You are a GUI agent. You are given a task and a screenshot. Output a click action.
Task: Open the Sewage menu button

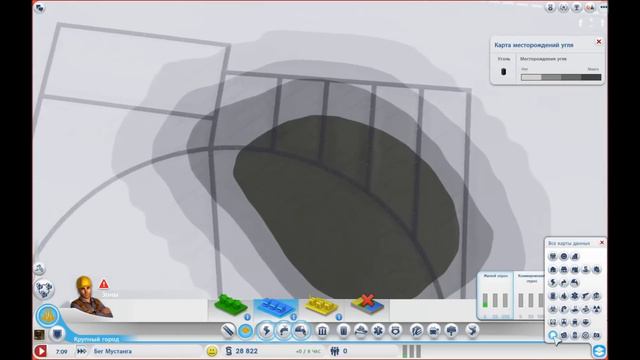click(301, 330)
